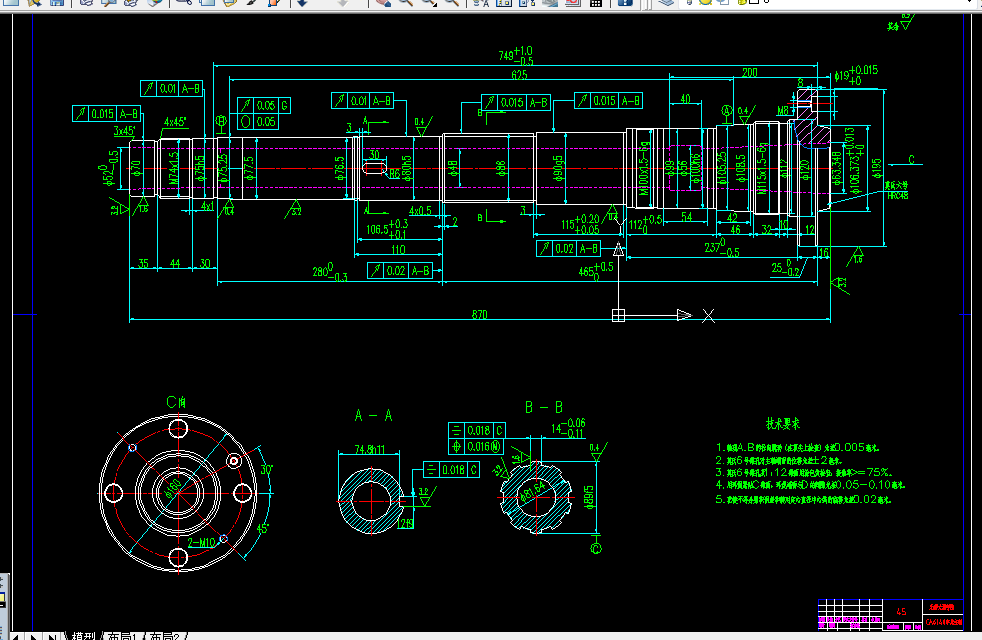Select the M8 thread callout
This screenshot has height=640, width=982.
[783, 111]
